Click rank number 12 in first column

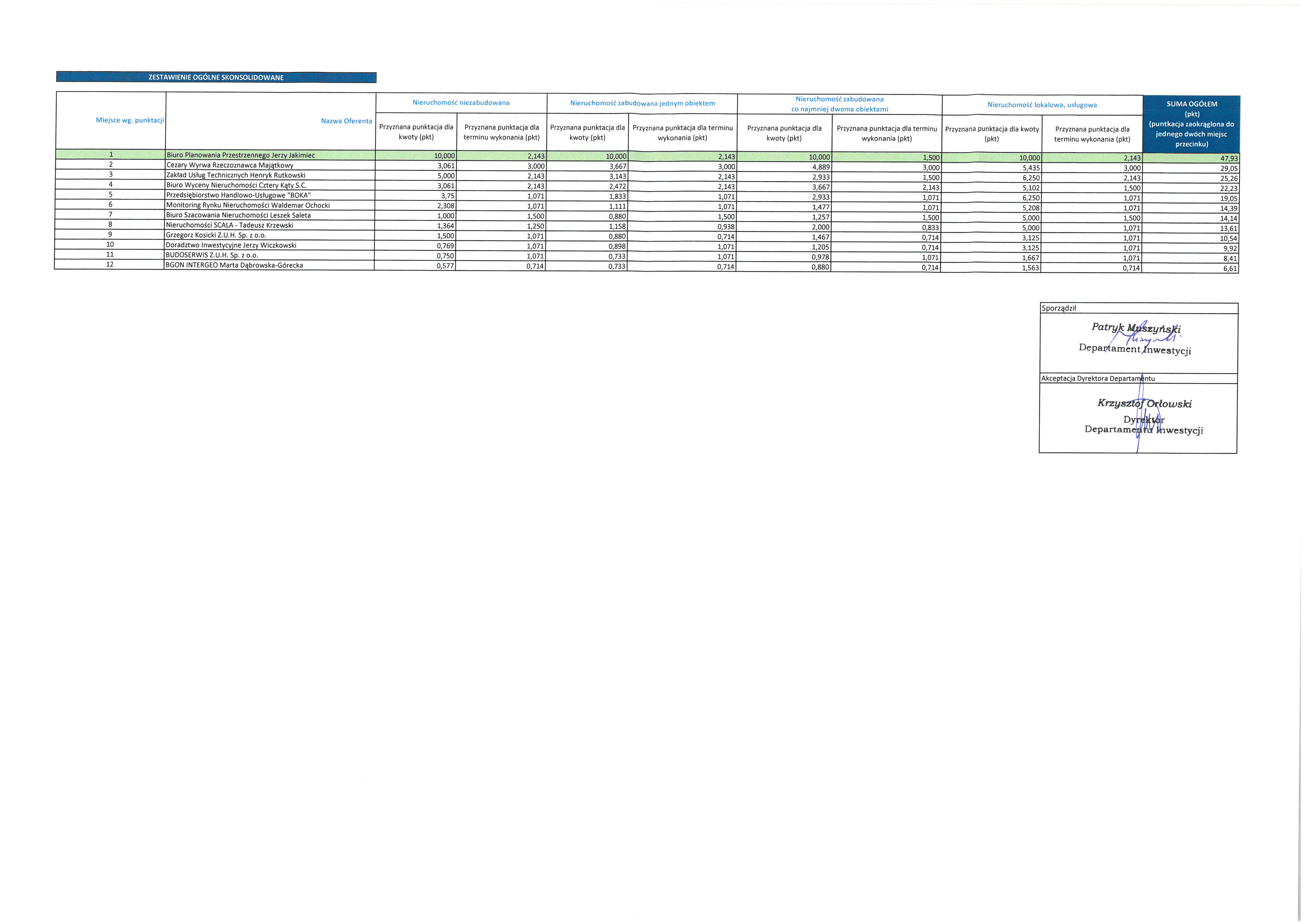[110, 265]
